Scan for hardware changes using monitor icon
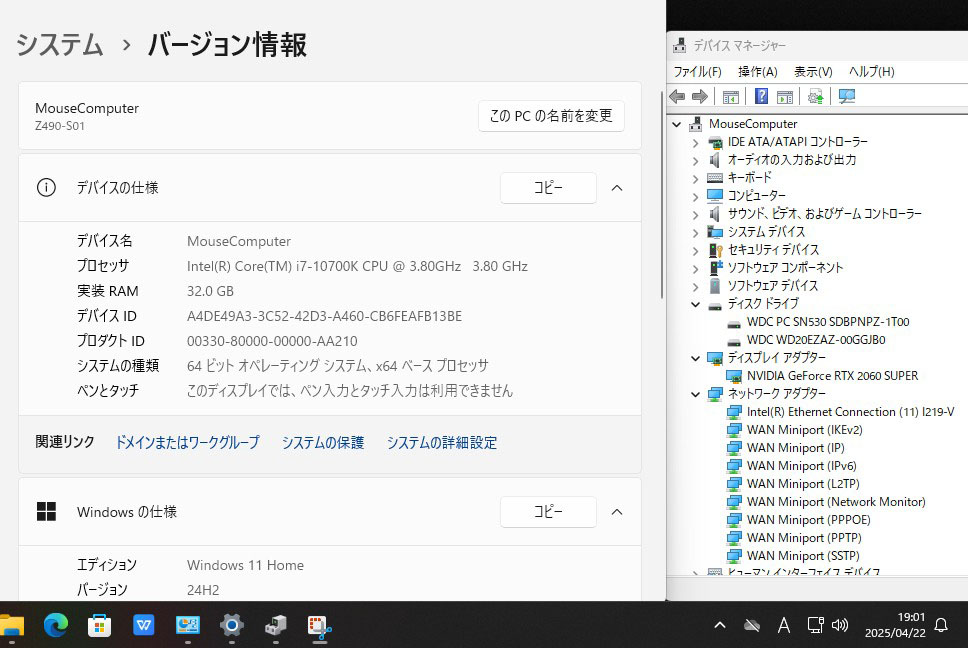 point(846,96)
